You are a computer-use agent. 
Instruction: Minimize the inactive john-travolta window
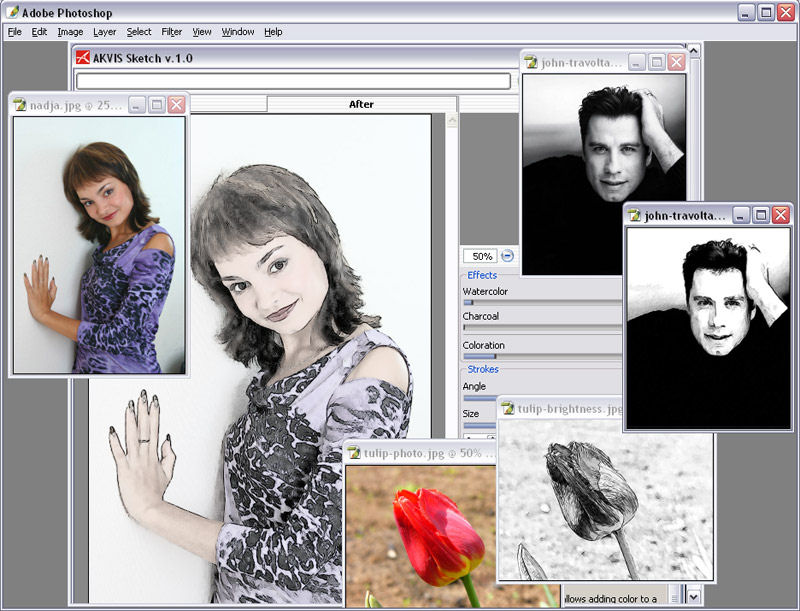pyautogui.click(x=636, y=62)
